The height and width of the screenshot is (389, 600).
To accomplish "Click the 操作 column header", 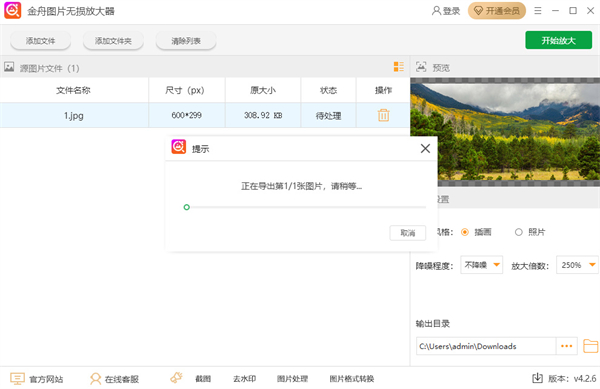I will point(383,90).
